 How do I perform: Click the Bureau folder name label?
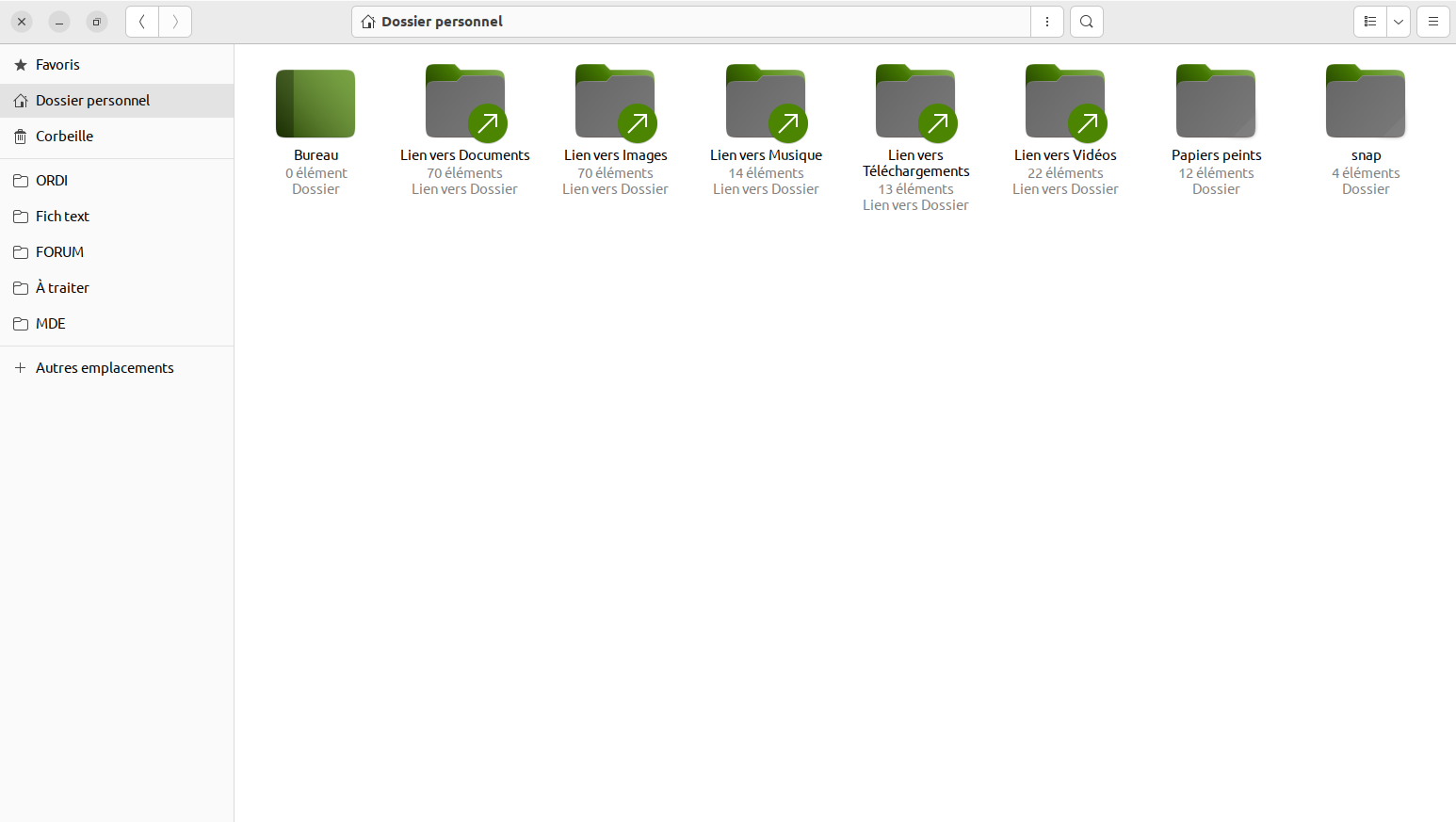coord(315,155)
